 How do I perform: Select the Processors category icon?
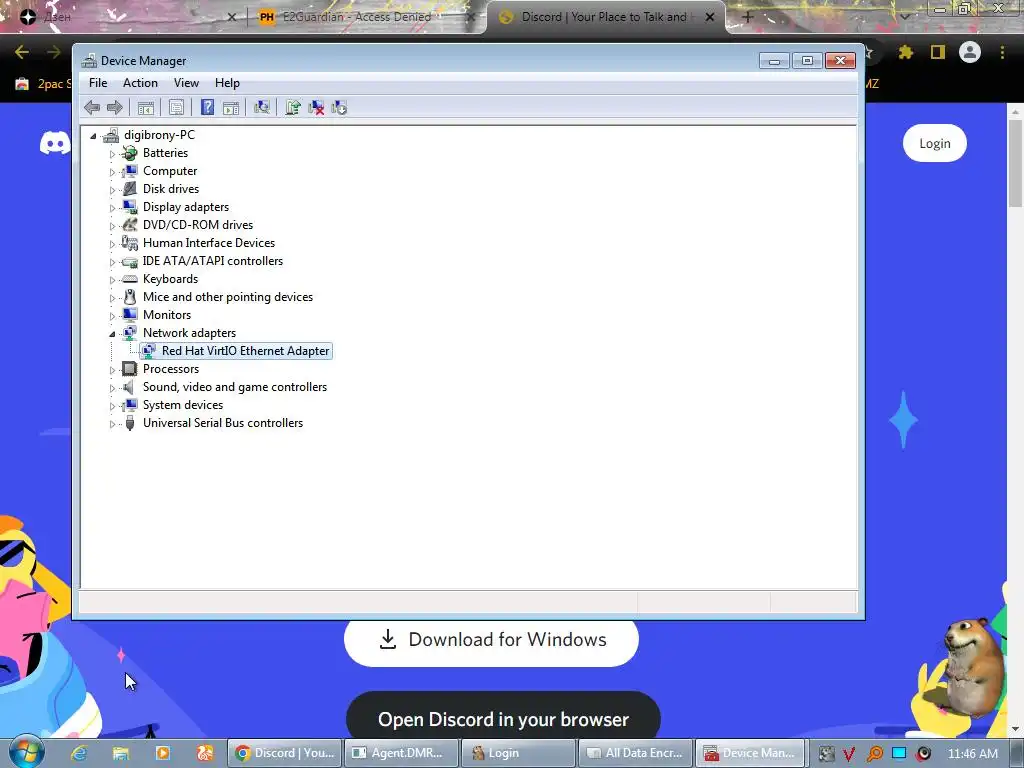click(130, 369)
